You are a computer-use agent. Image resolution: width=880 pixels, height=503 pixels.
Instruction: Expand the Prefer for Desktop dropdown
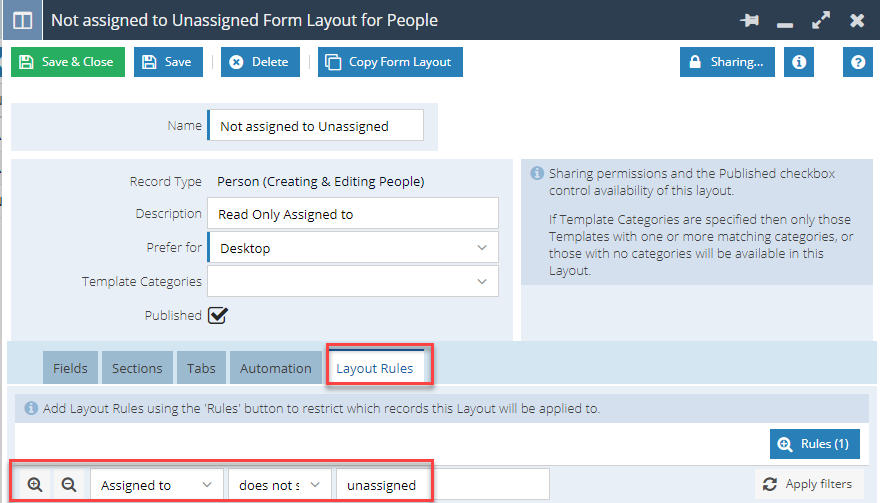pos(353,248)
